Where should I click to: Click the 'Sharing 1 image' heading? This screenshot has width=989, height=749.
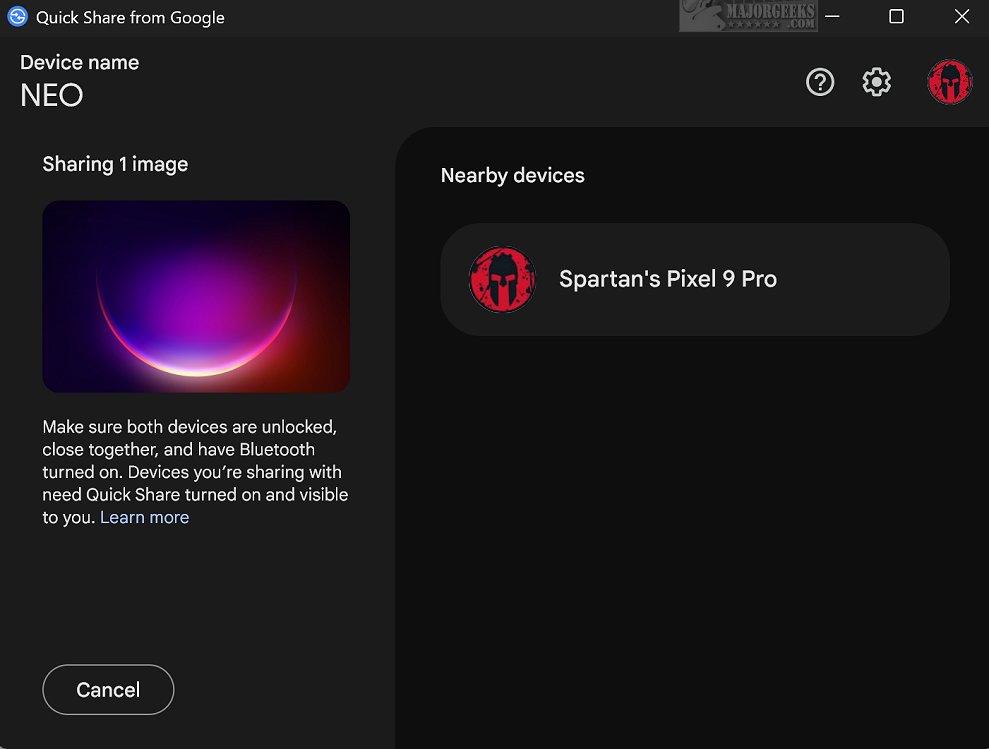click(x=115, y=164)
